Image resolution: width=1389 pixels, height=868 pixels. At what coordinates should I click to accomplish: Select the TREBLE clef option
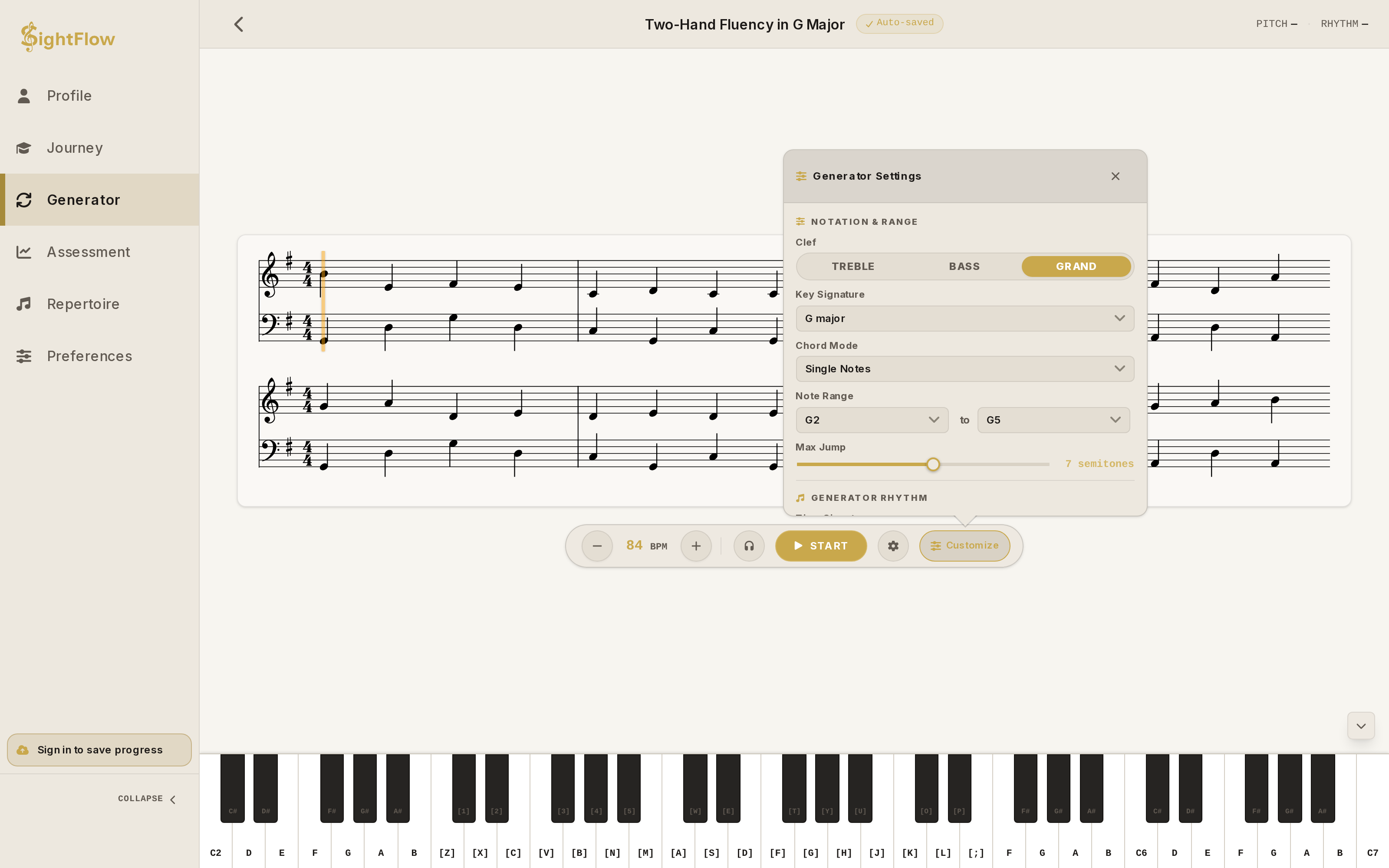click(x=853, y=266)
